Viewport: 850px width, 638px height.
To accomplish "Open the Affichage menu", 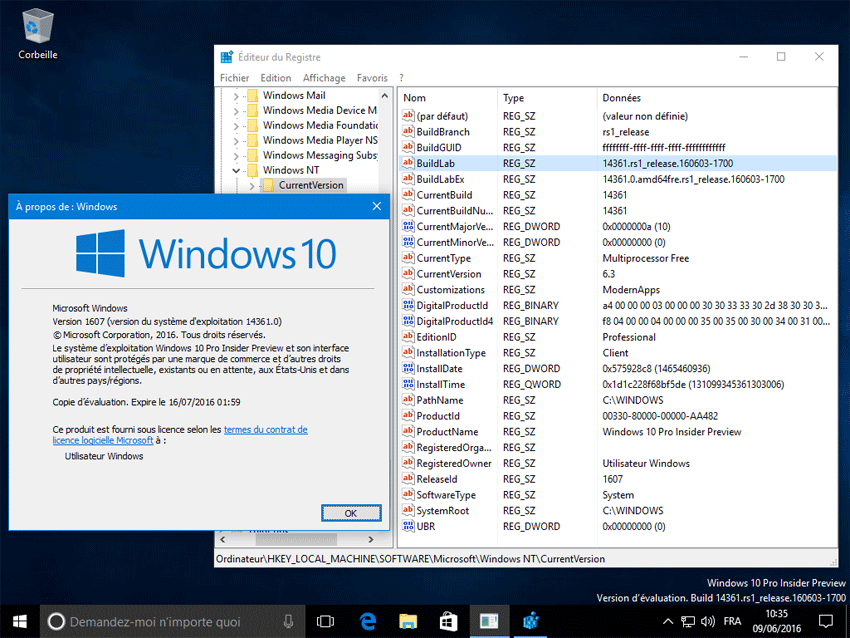I will [324, 78].
